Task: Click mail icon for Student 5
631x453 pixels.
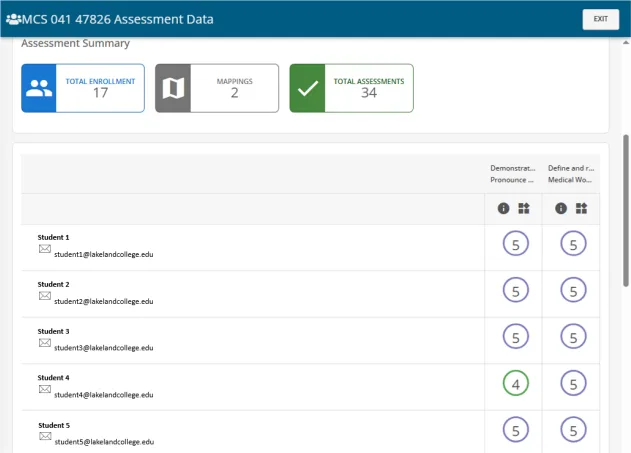Action: click(45, 436)
